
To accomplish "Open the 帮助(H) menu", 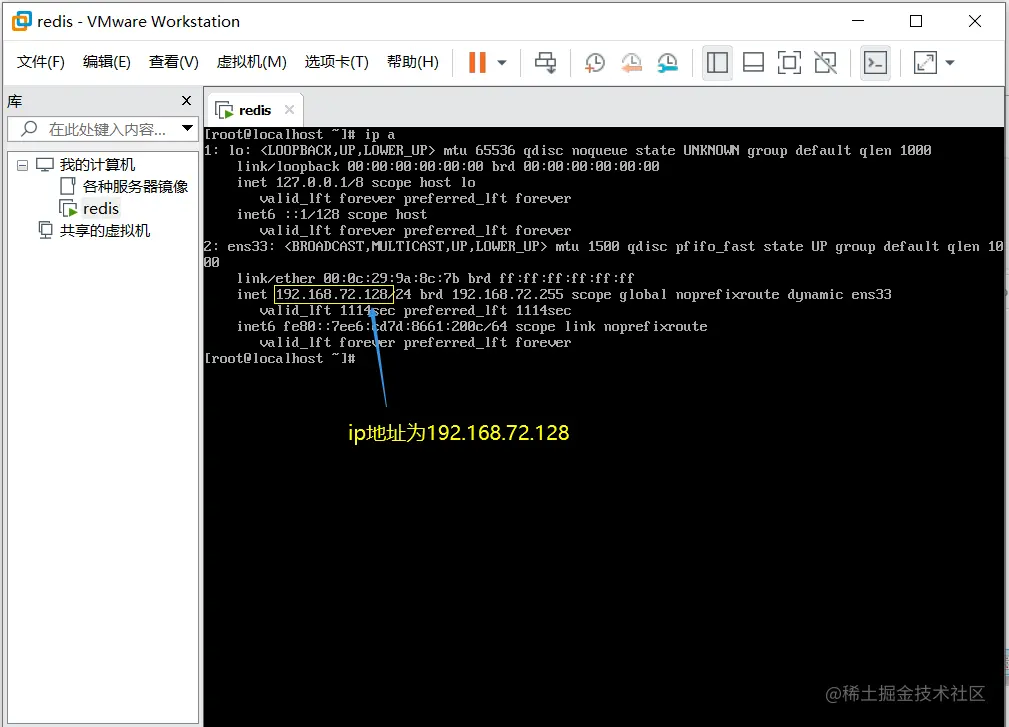I will click(x=413, y=62).
